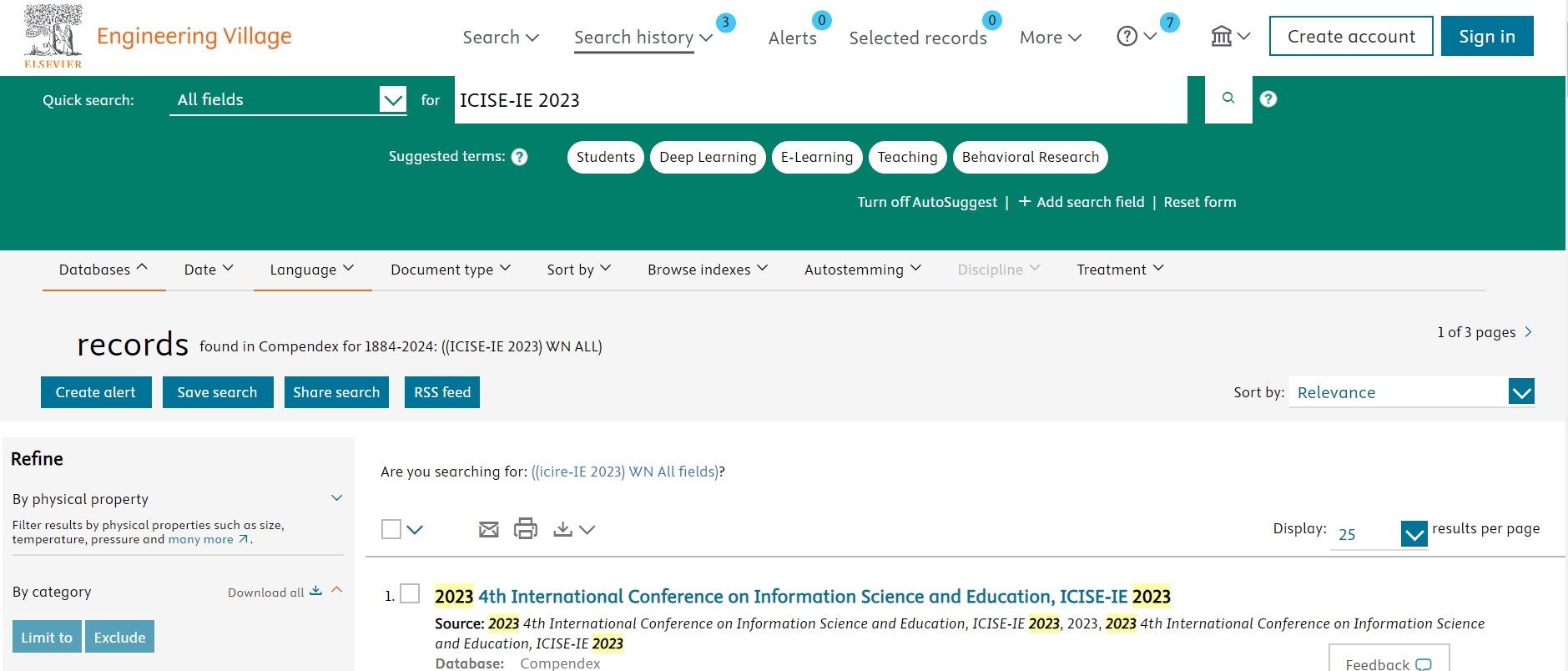Viewport: 1568px width, 671px height.
Task: Open quick search help question icon
Action: tap(1268, 99)
